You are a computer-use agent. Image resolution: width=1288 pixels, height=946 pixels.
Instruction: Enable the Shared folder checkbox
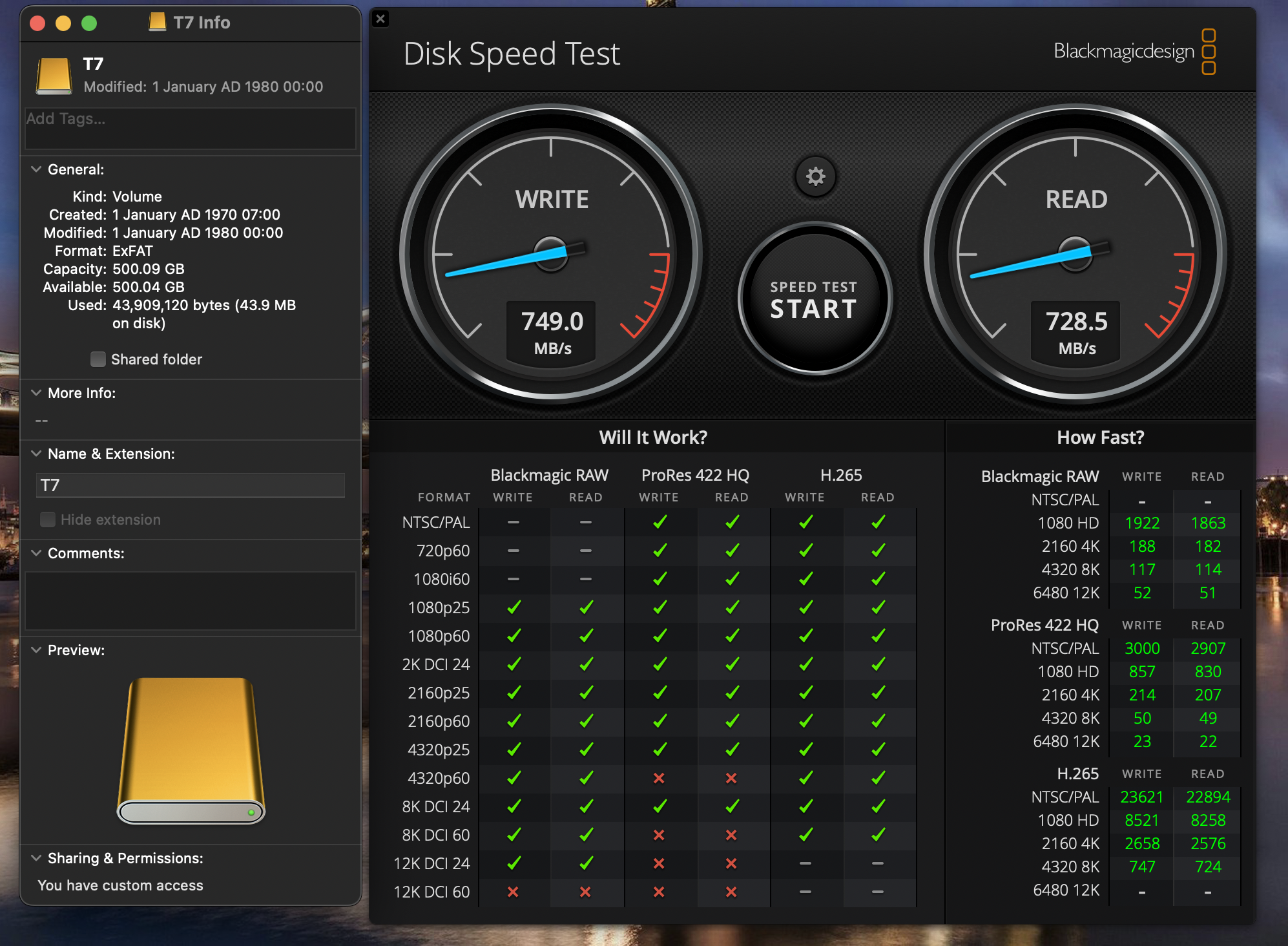click(98, 359)
